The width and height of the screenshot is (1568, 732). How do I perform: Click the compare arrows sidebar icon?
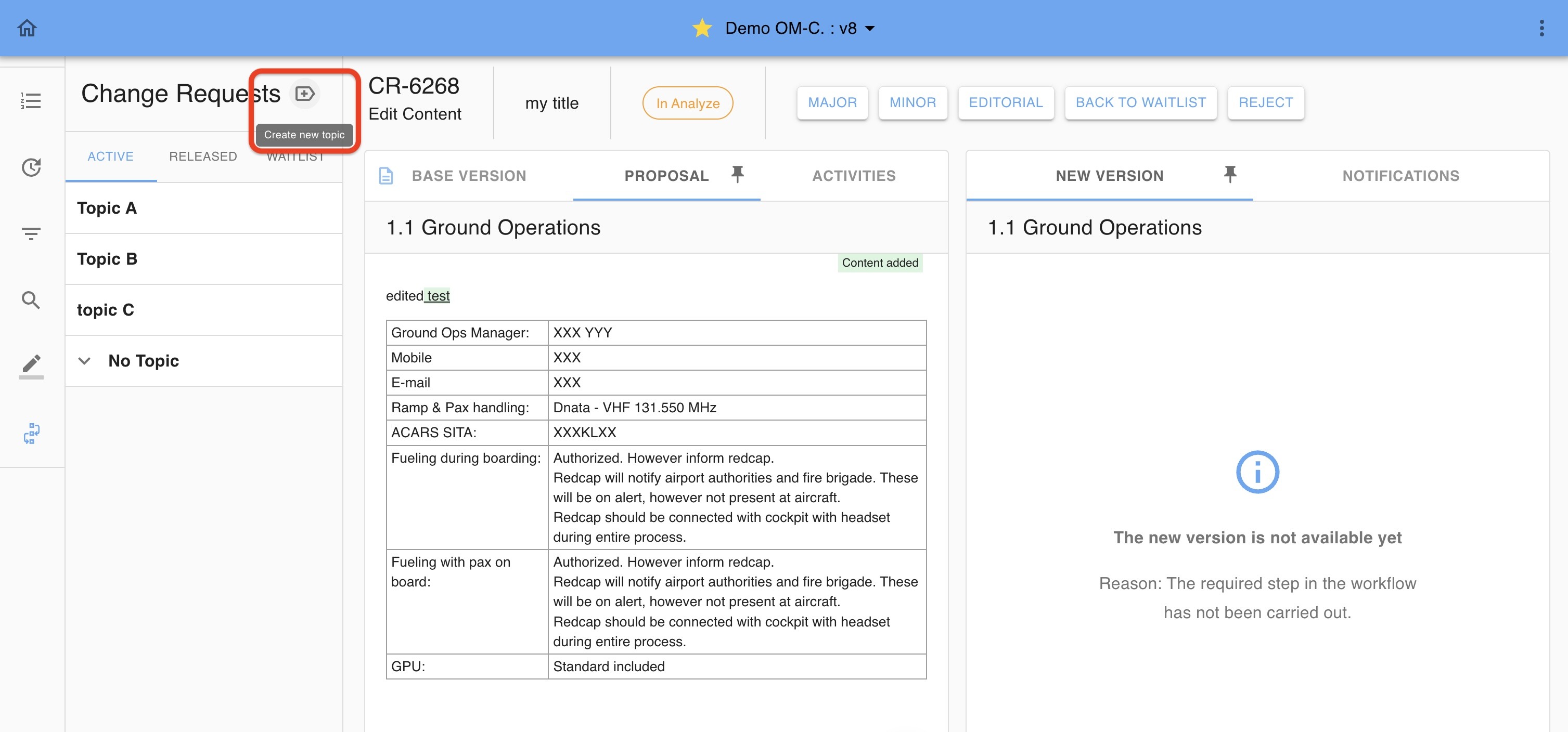(x=31, y=434)
